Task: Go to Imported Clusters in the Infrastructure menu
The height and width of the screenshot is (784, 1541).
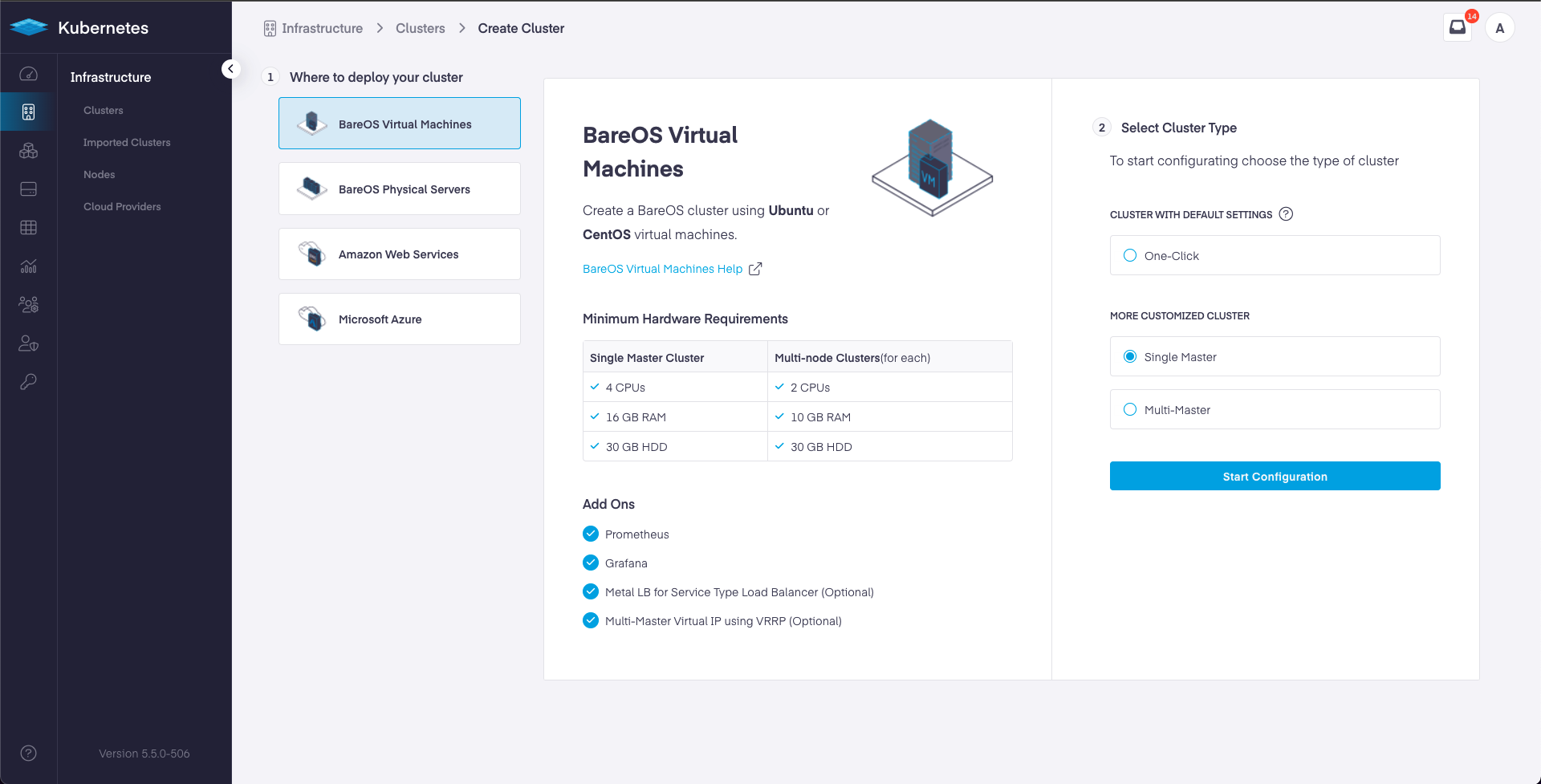Action: pyautogui.click(x=126, y=142)
